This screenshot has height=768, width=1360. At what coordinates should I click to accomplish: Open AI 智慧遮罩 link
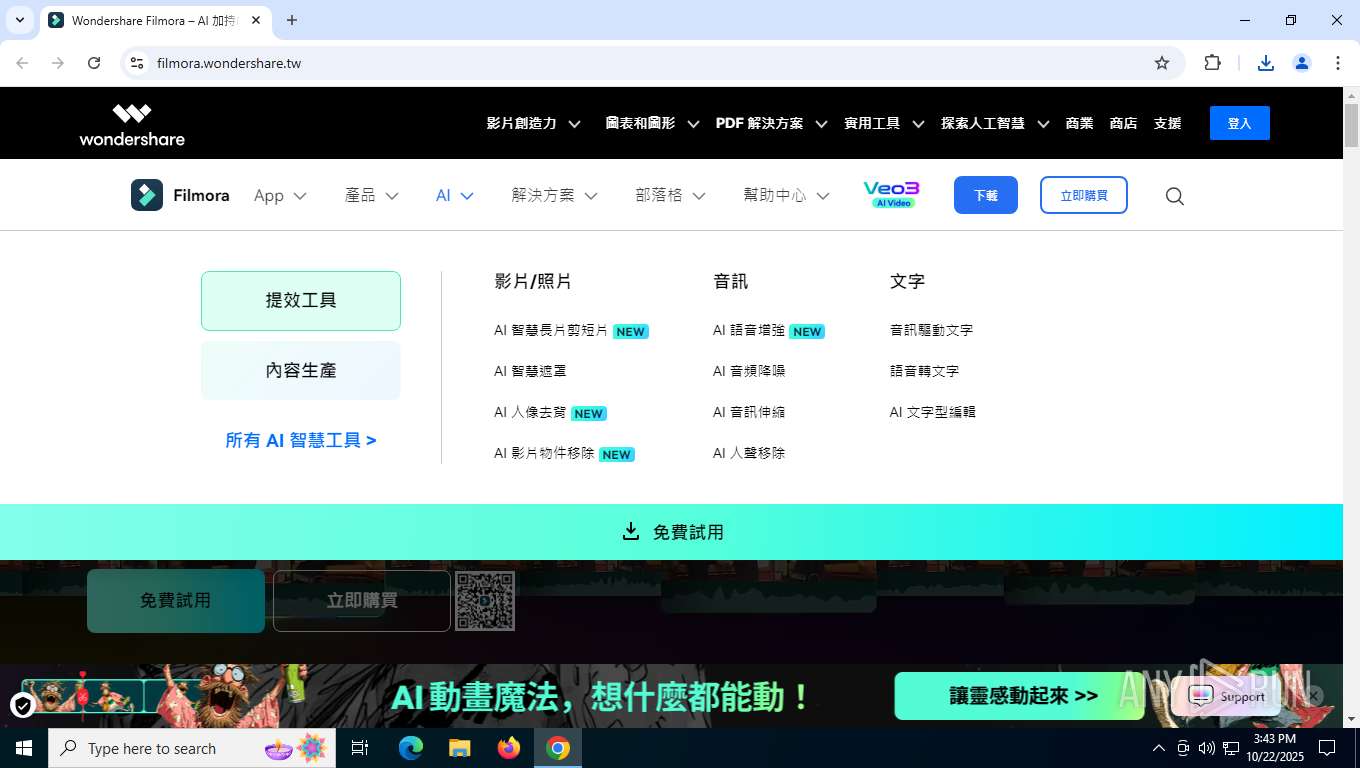[530, 371]
